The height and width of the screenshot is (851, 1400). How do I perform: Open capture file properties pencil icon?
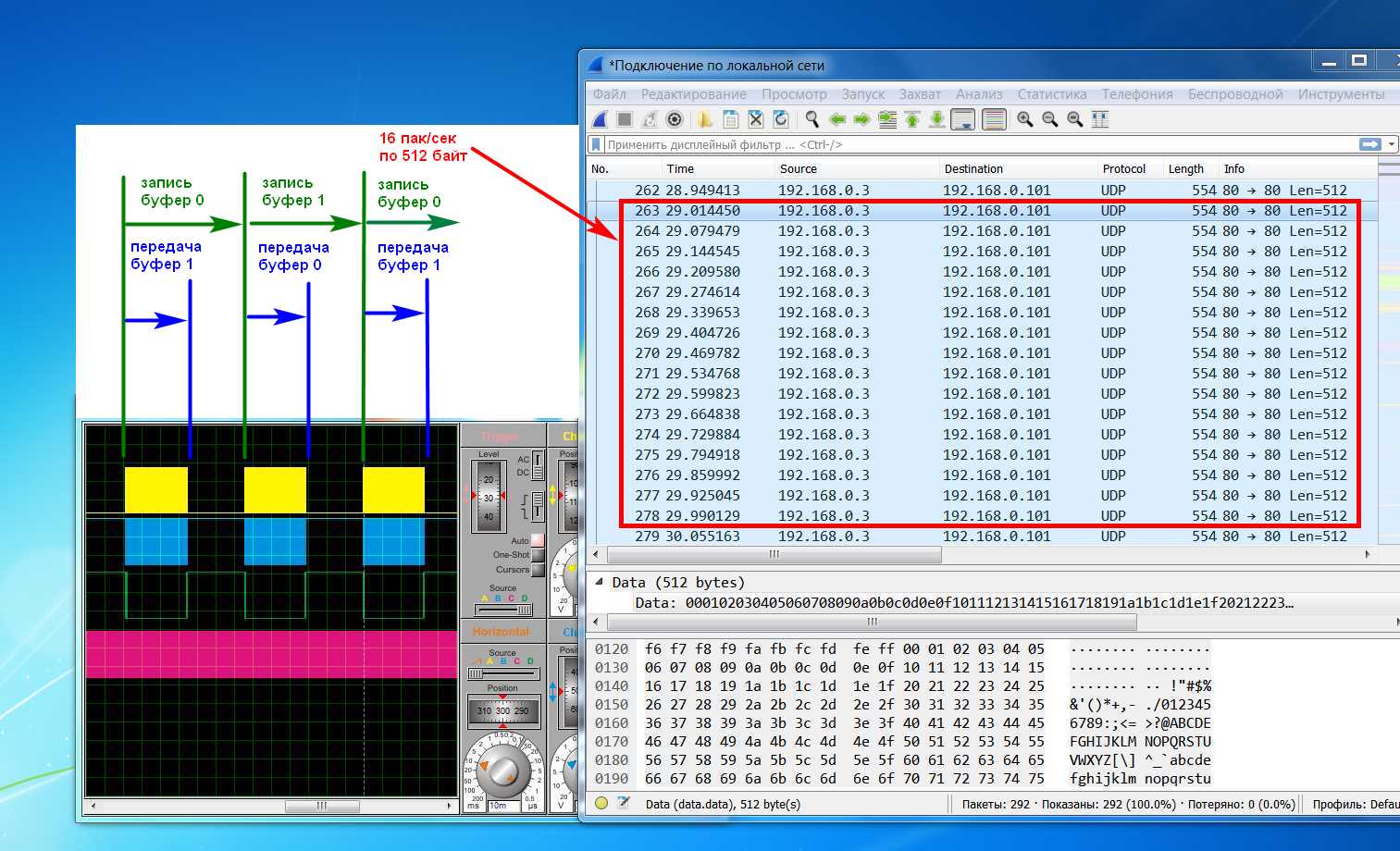click(x=624, y=803)
